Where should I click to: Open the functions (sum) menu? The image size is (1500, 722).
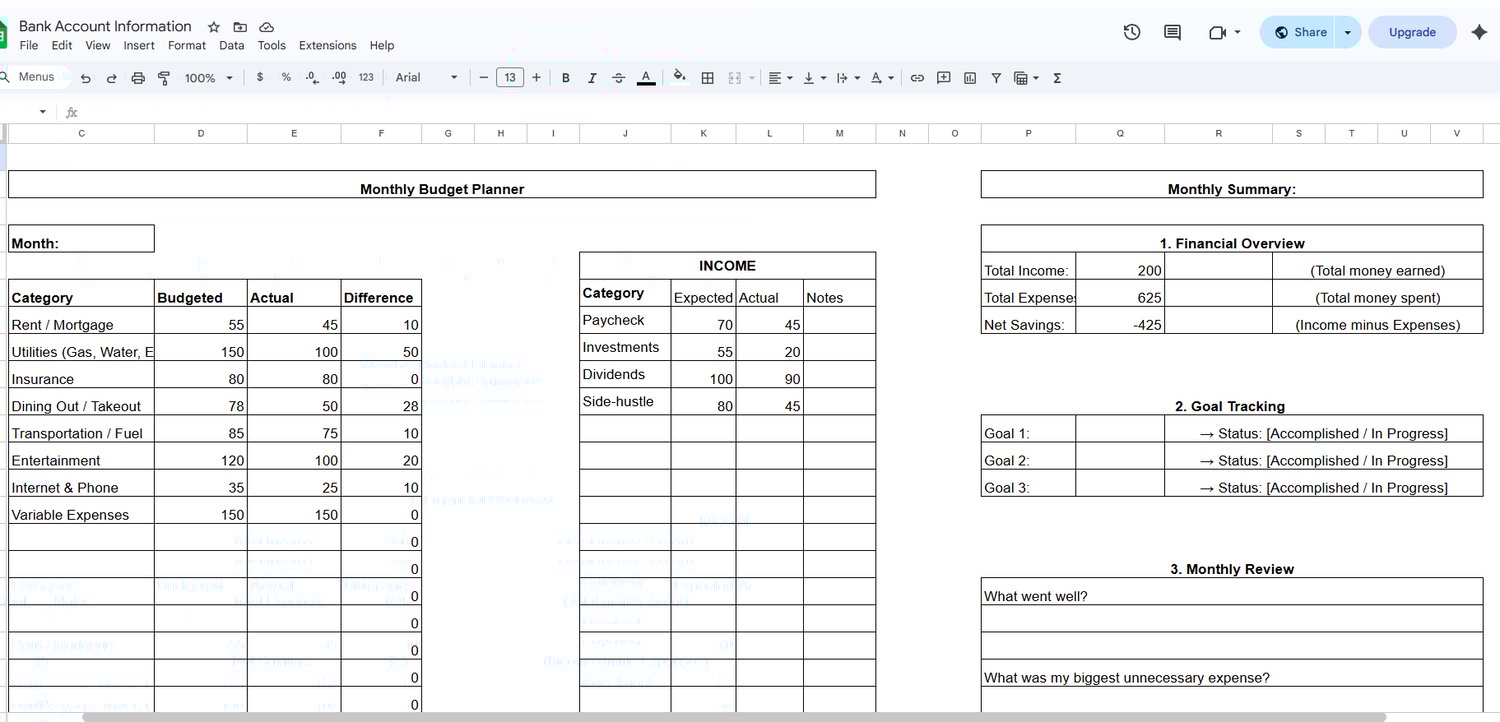pyautogui.click(x=1056, y=77)
